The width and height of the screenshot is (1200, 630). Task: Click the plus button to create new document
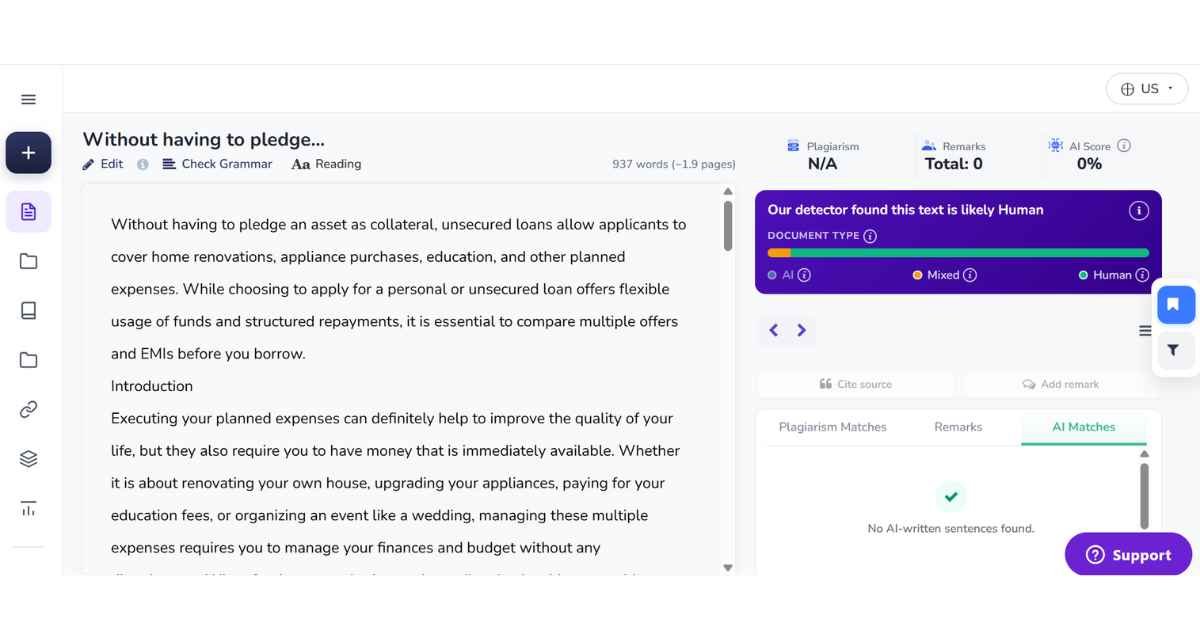28,153
